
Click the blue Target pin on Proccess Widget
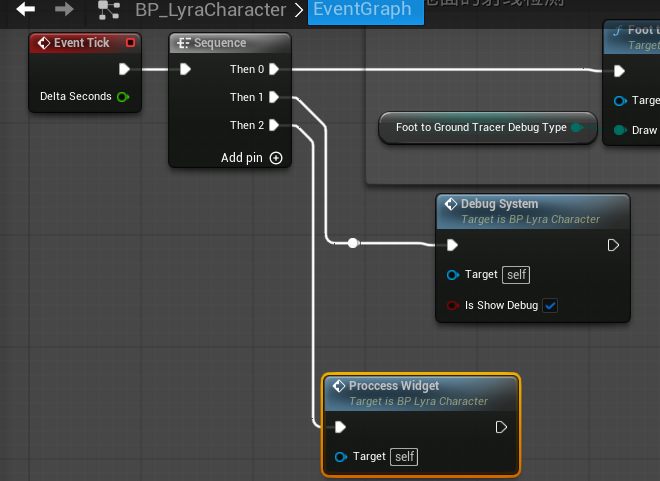(x=341, y=457)
